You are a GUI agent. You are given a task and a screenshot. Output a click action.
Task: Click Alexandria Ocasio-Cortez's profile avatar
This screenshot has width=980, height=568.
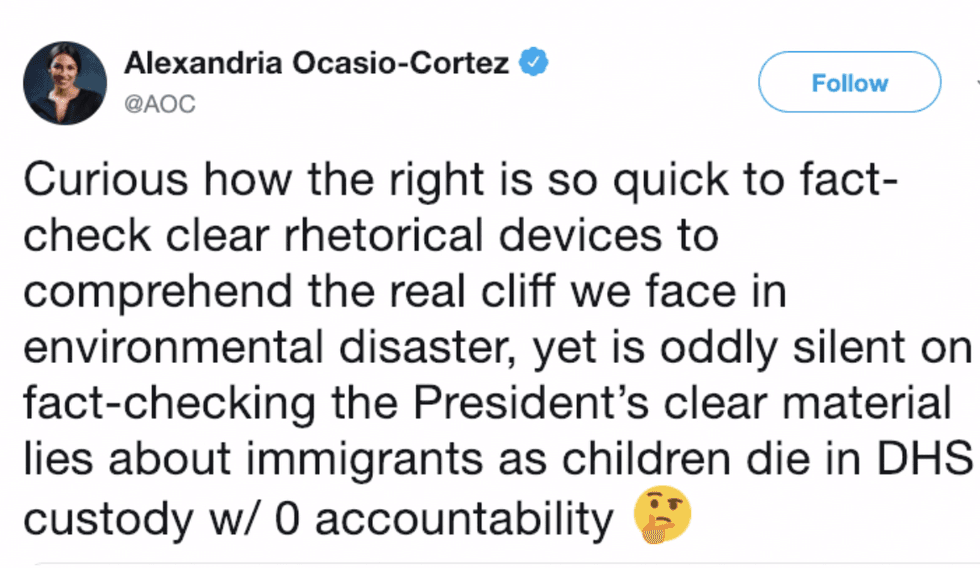point(65,83)
